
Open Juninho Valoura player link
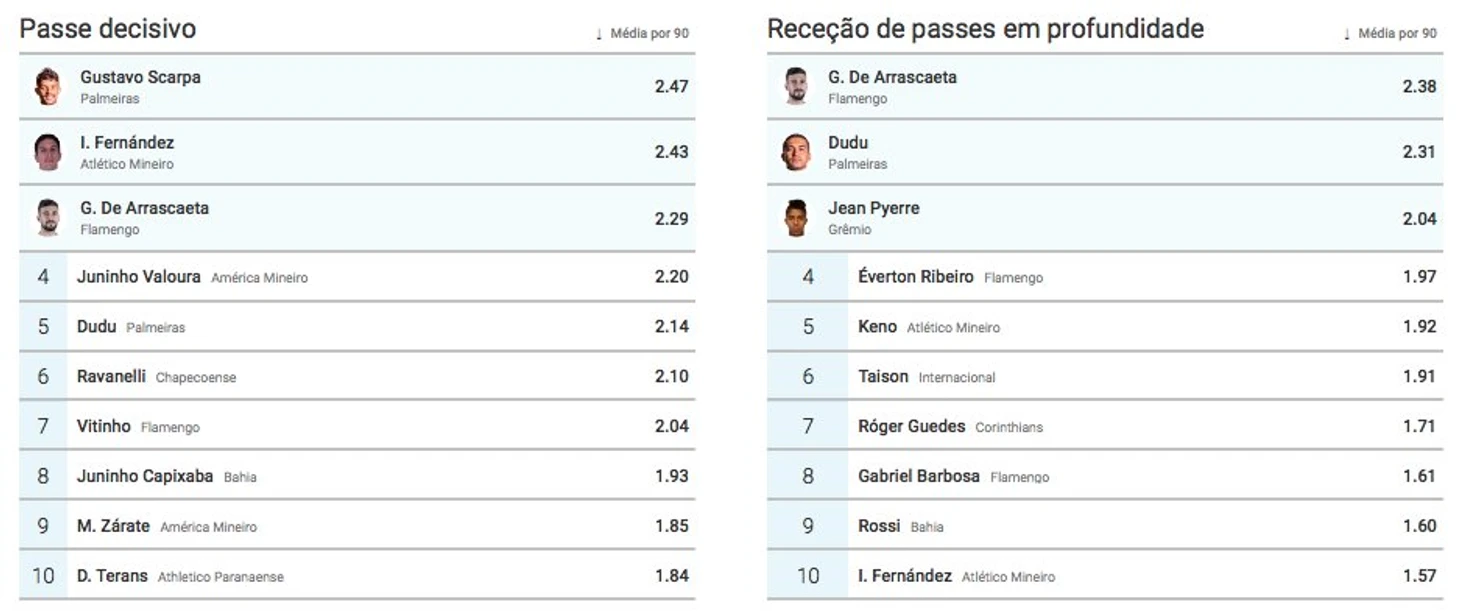click(138, 276)
